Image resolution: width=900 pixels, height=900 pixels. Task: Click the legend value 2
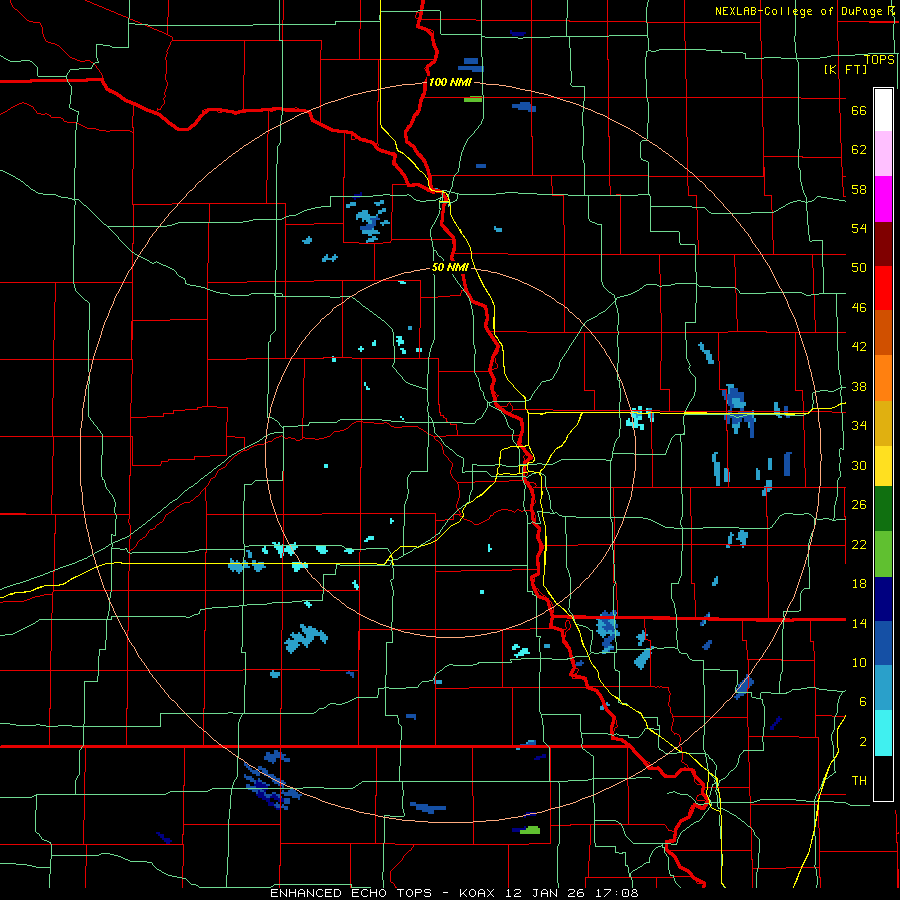(862, 742)
